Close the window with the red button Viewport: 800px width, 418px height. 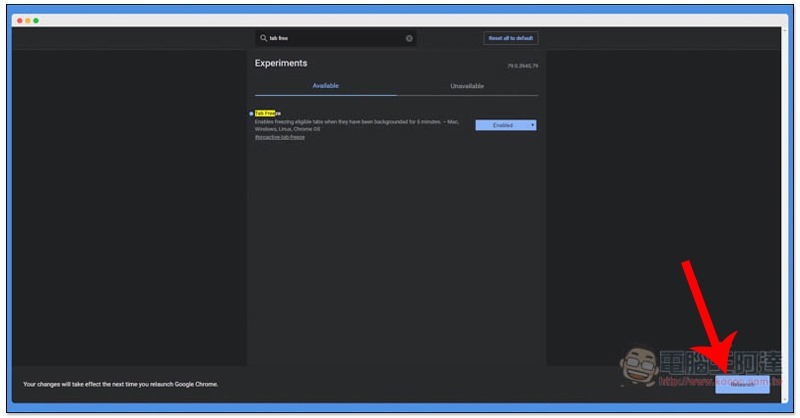pyautogui.click(x=19, y=20)
